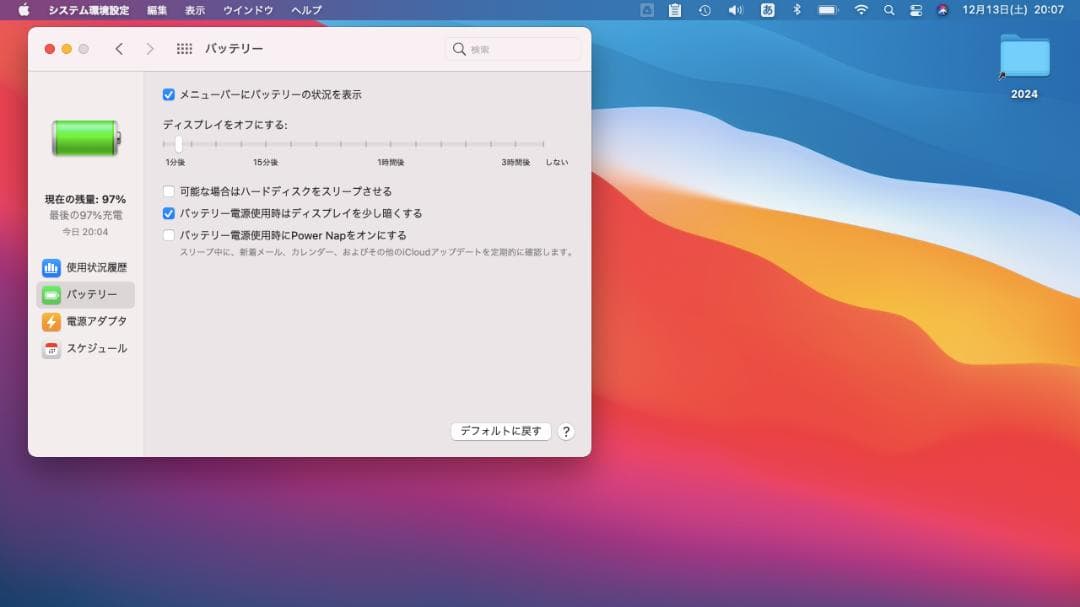Click the volume icon in menu bar
Screen dimensions: 1080x607
(x=736, y=11)
